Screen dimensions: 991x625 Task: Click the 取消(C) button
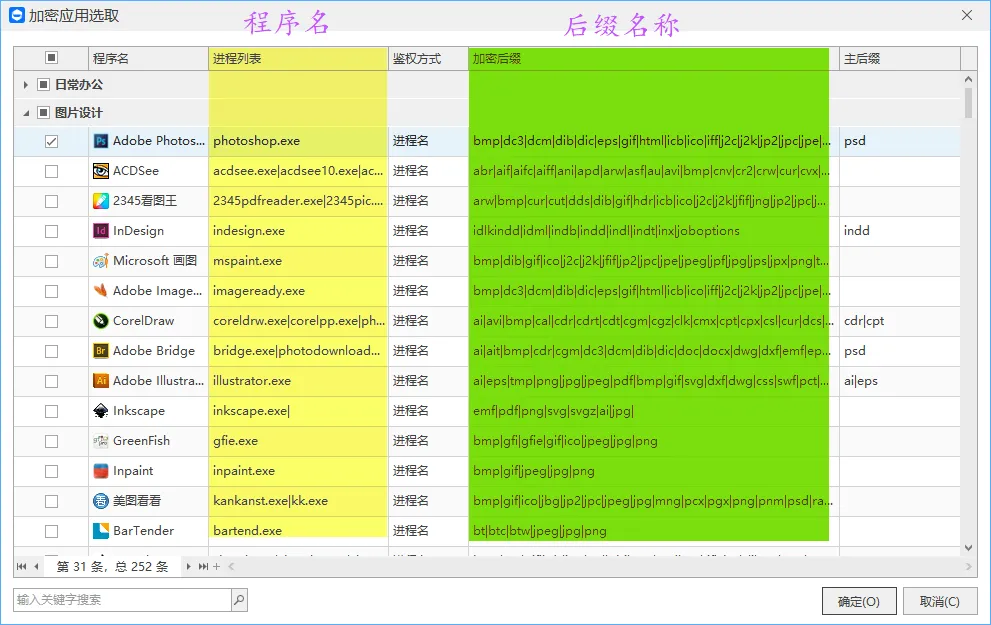coord(940,602)
